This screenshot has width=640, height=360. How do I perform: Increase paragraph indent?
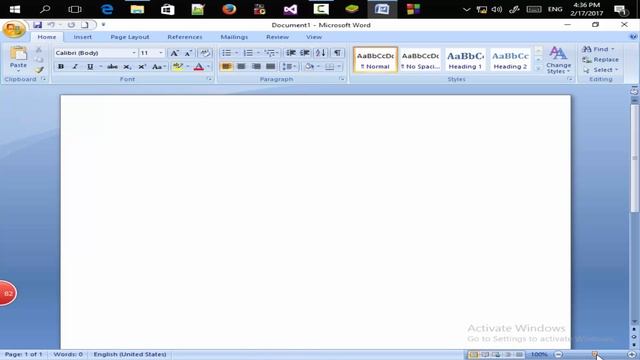pyautogui.click(x=305, y=53)
